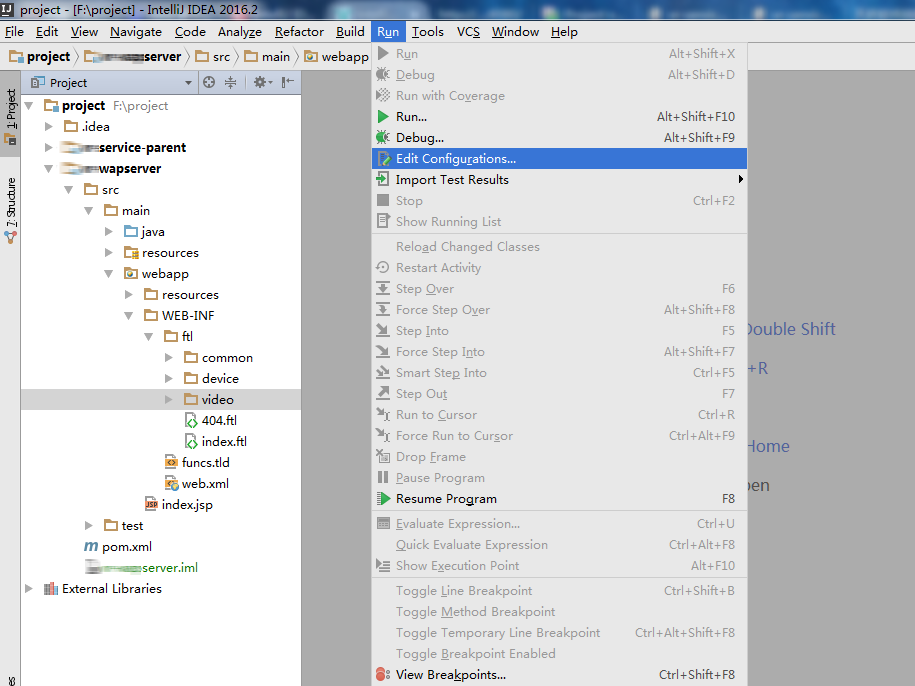Click the resources folder icon under main
The width and height of the screenshot is (915, 686).
click(131, 253)
